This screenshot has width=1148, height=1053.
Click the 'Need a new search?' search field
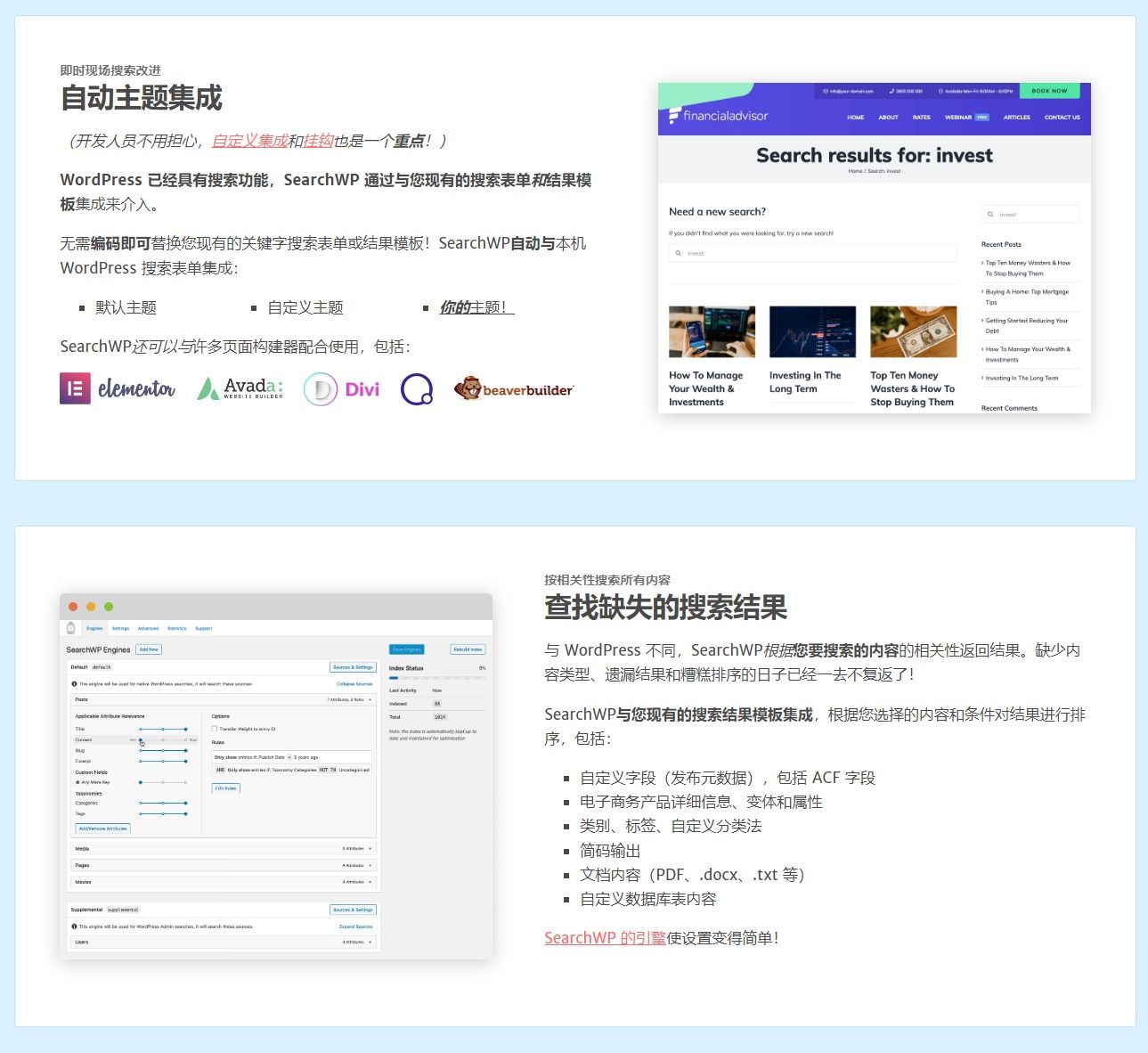click(813, 253)
